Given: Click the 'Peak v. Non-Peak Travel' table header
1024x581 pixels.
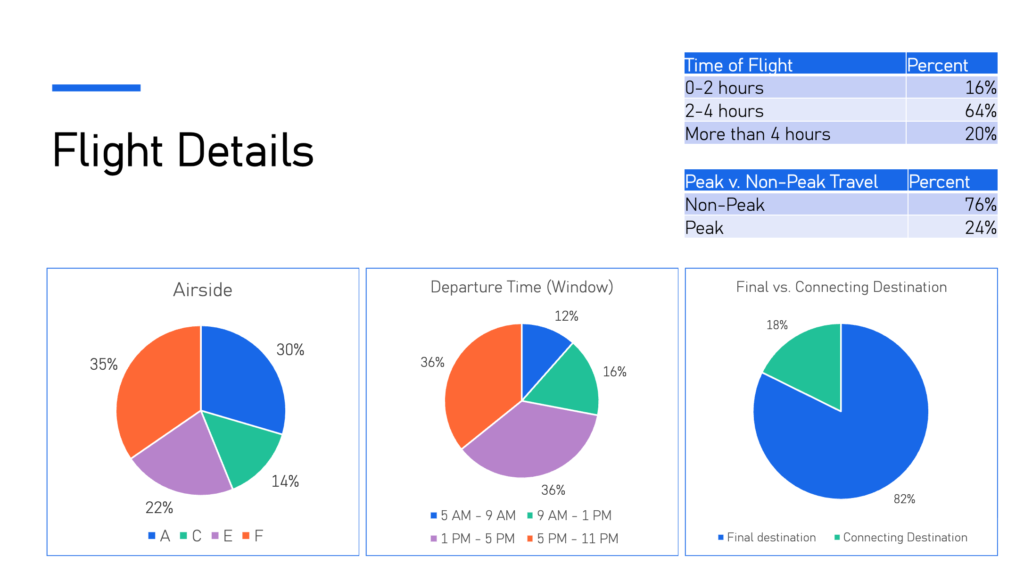Looking at the screenshot, I should (795, 180).
